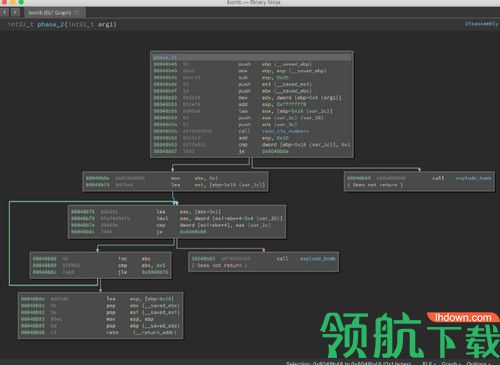500x365 pixels.
Task: Select mov ebx, 0x1 instruction line
Action: click(x=175, y=178)
